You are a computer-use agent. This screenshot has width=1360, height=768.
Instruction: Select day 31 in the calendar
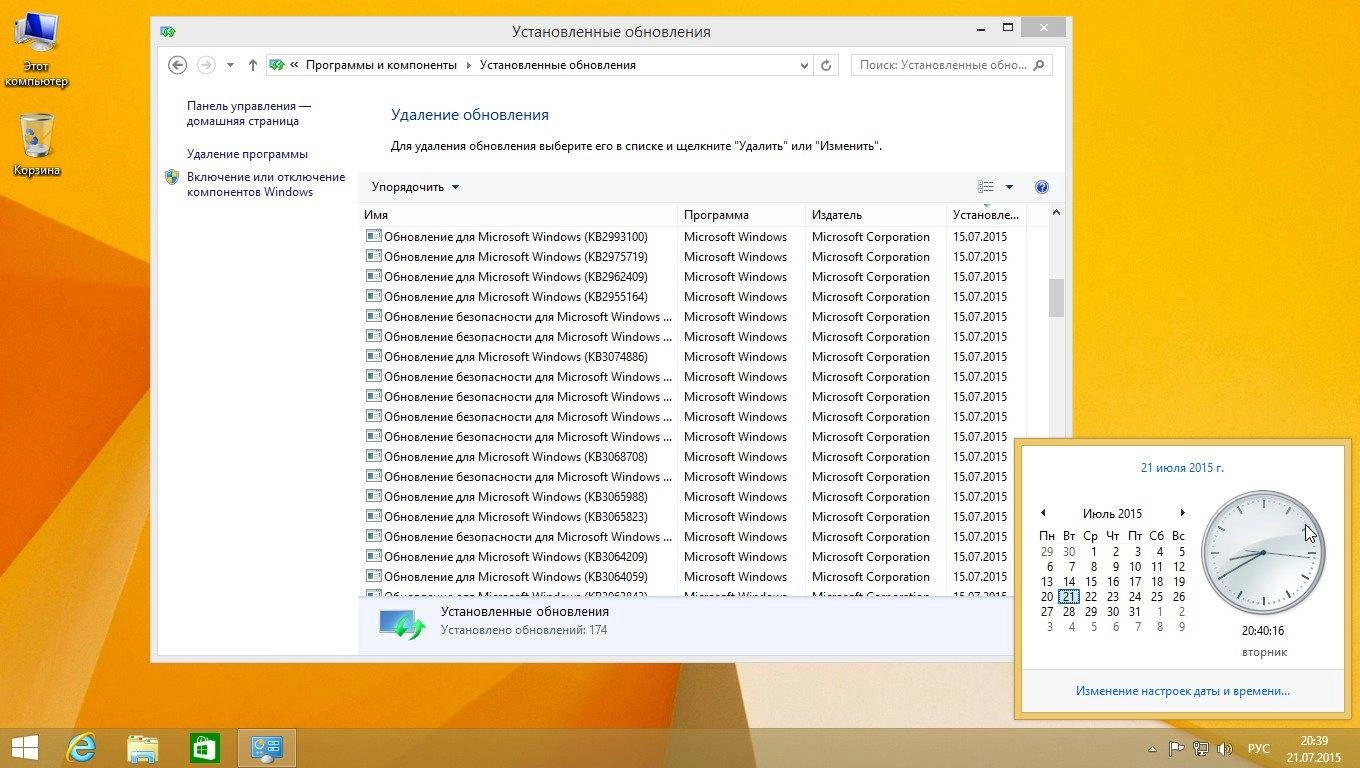1135,612
